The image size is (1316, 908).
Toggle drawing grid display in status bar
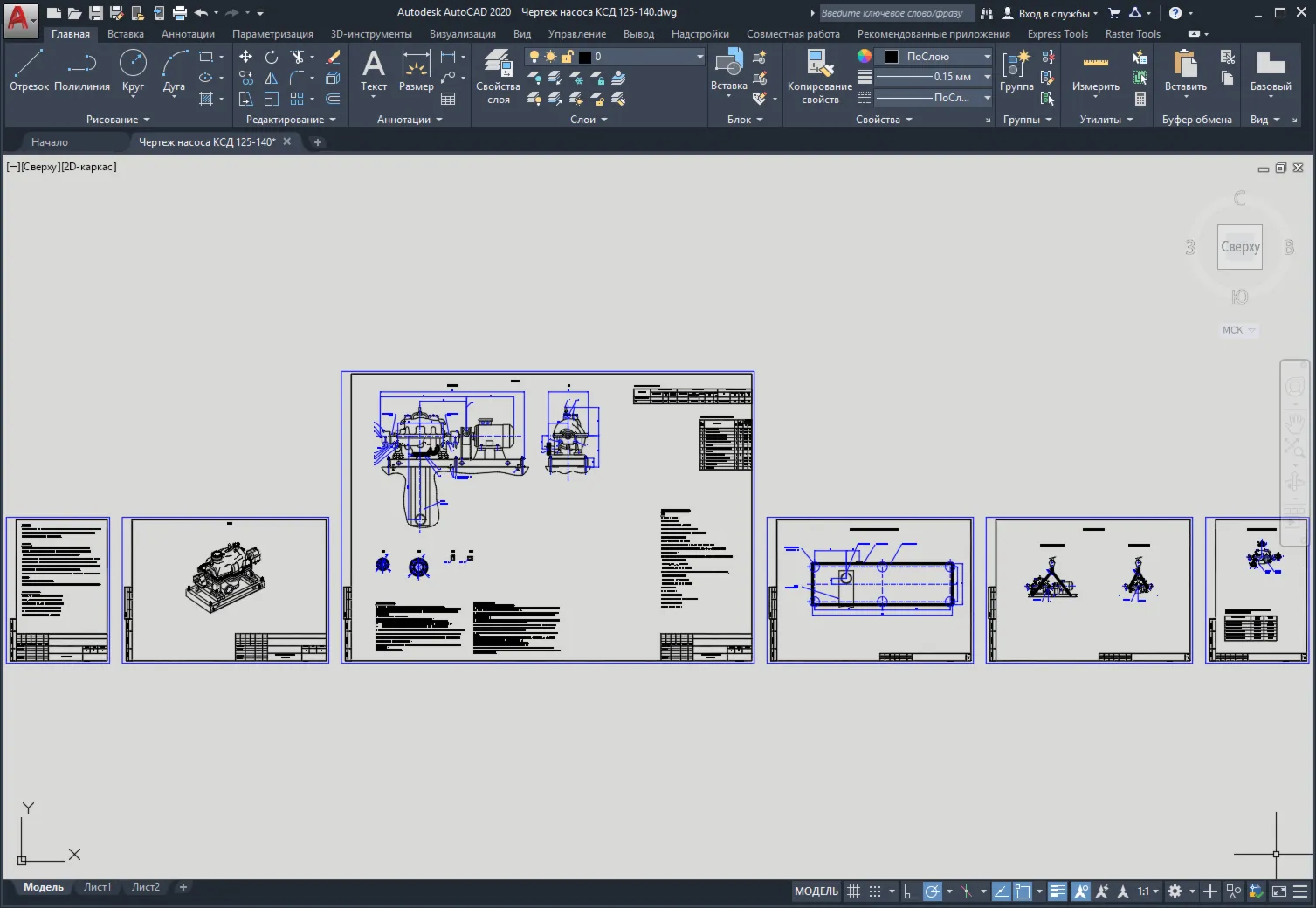point(854,891)
